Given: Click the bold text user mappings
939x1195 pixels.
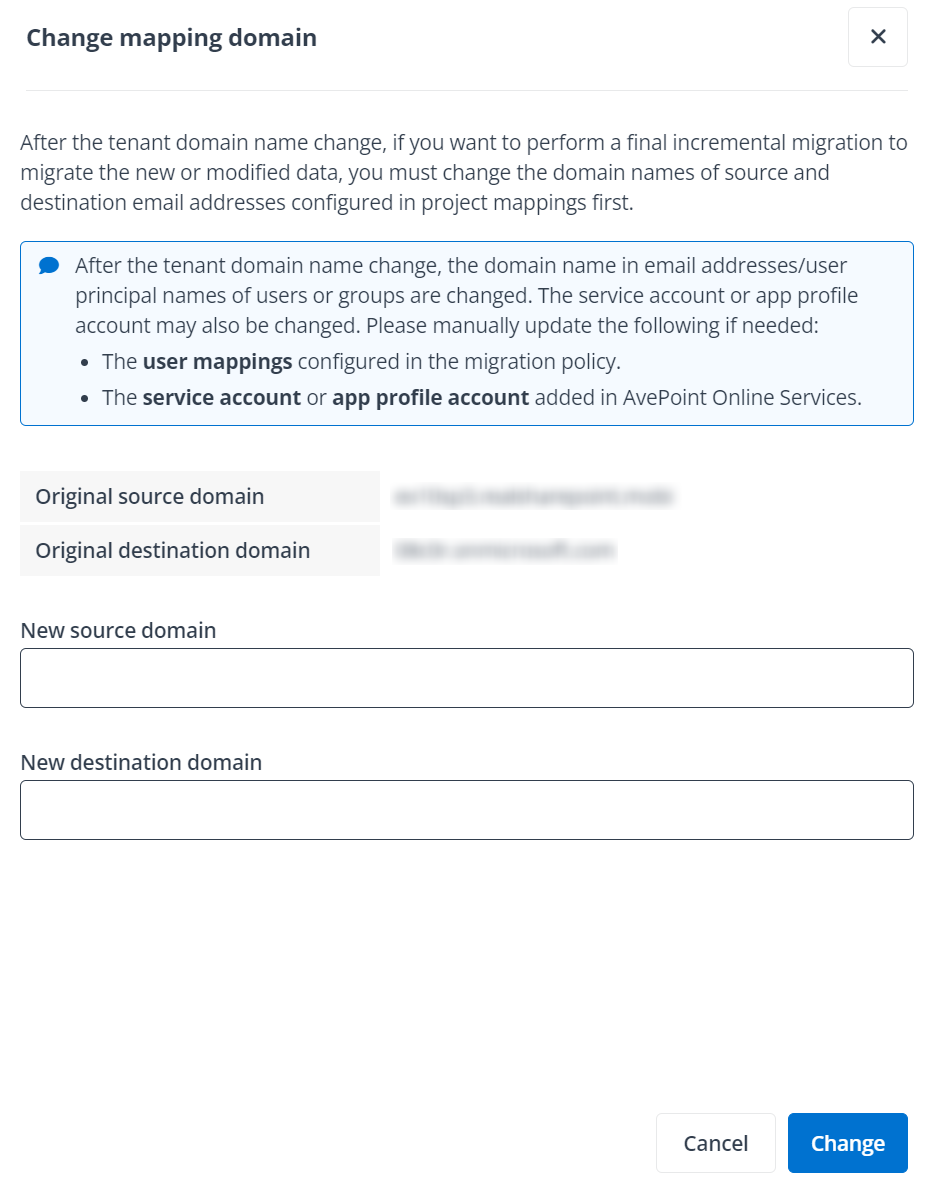Looking at the screenshot, I should [x=215, y=361].
